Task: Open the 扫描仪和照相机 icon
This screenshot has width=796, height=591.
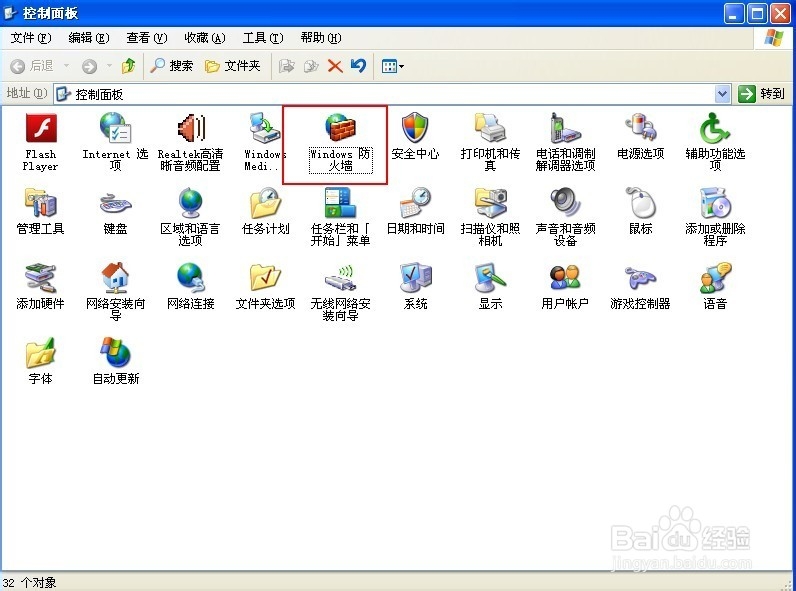Action: (490, 203)
